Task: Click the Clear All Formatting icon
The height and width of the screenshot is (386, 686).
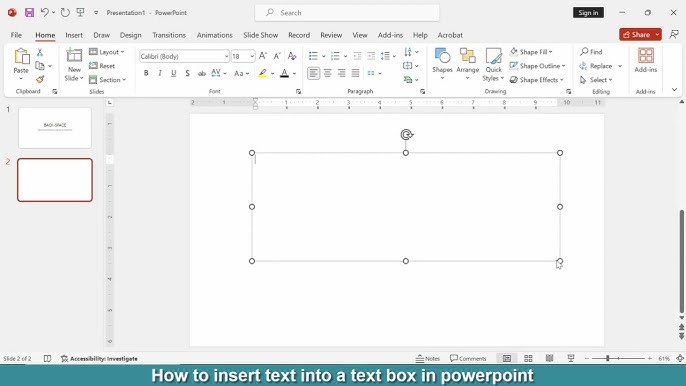Action: [x=292, y=56]
